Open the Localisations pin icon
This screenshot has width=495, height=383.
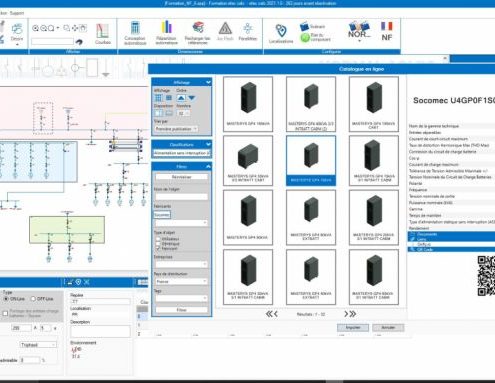(281, 33)
